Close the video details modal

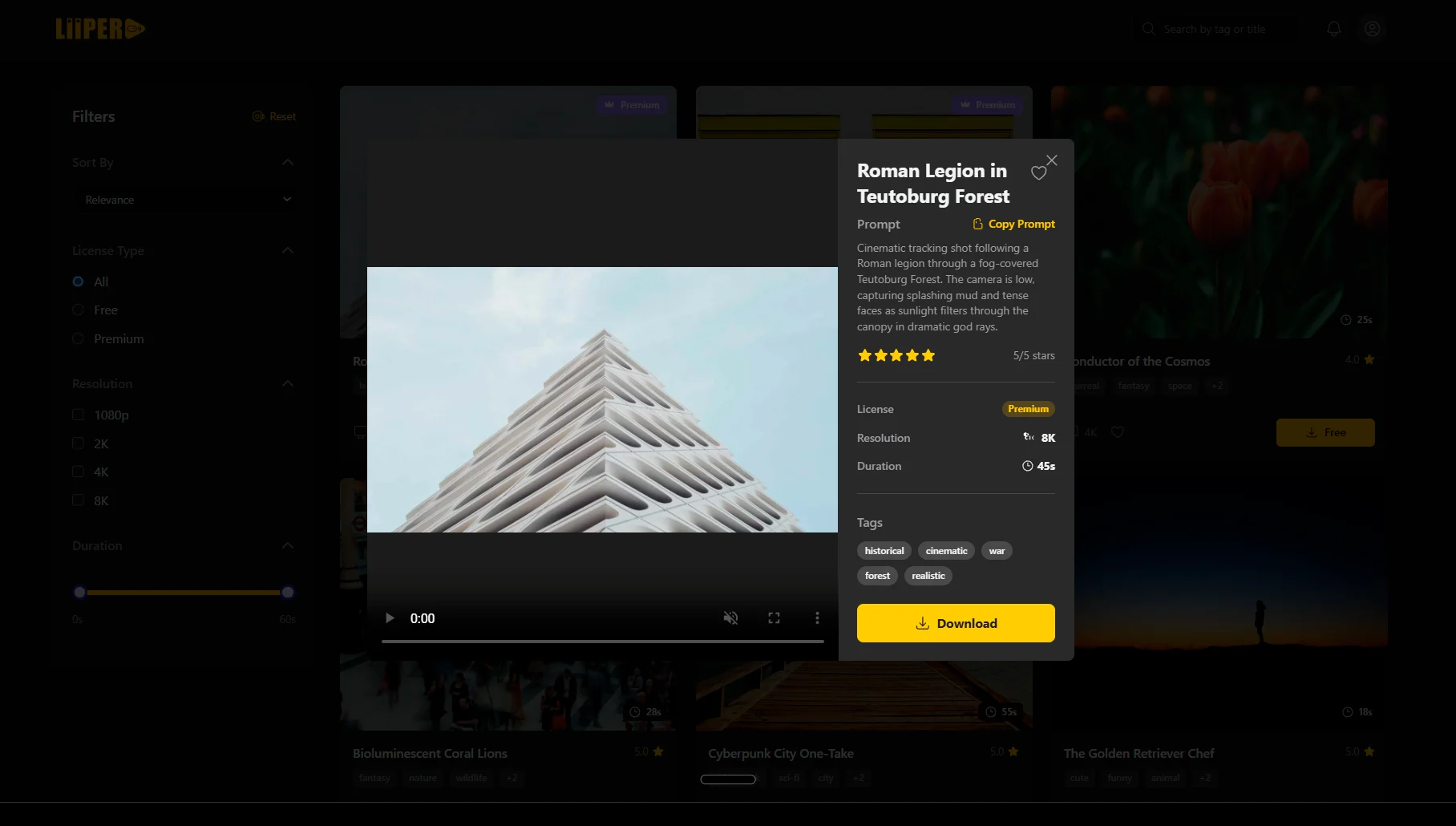point(1052,160)
